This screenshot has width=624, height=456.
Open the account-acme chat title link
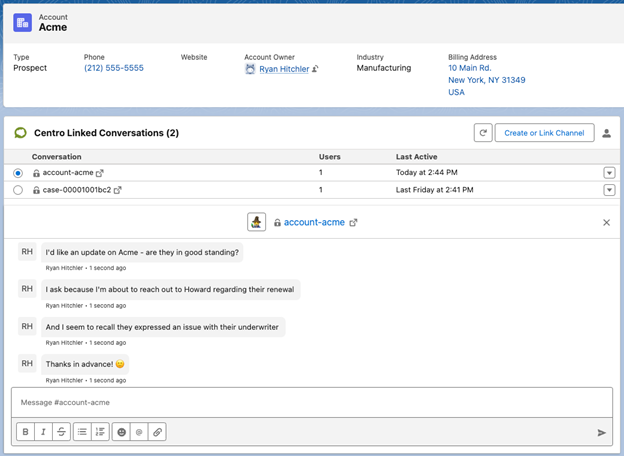click(314, 222)
